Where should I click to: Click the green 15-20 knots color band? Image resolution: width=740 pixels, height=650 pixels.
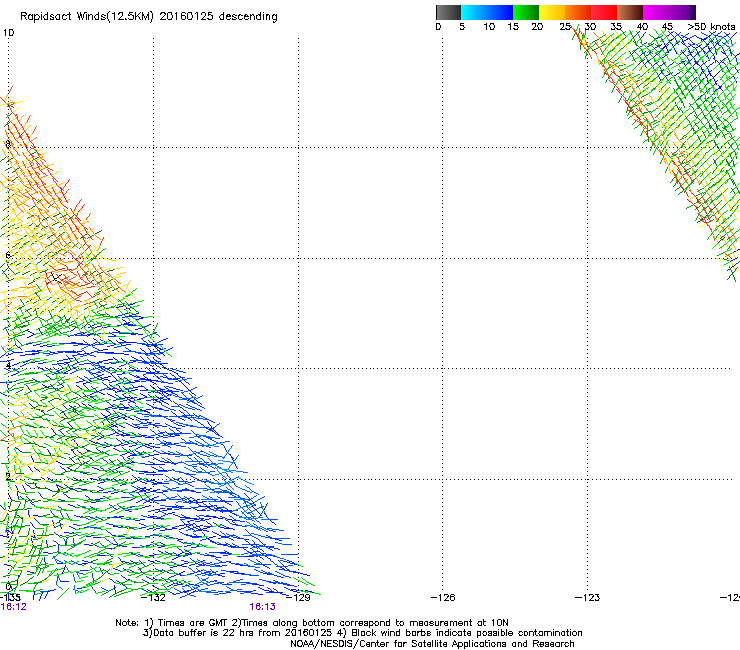click(x=526, y=12)
